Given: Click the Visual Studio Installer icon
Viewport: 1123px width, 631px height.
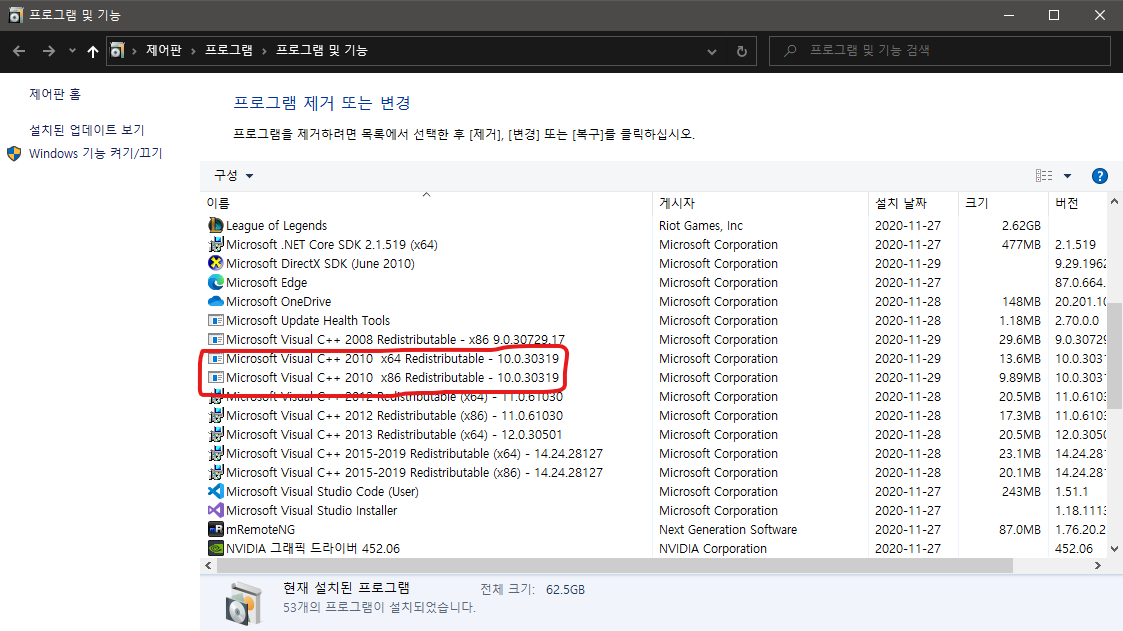Looking at the screenshot, I should coord(216,510).
